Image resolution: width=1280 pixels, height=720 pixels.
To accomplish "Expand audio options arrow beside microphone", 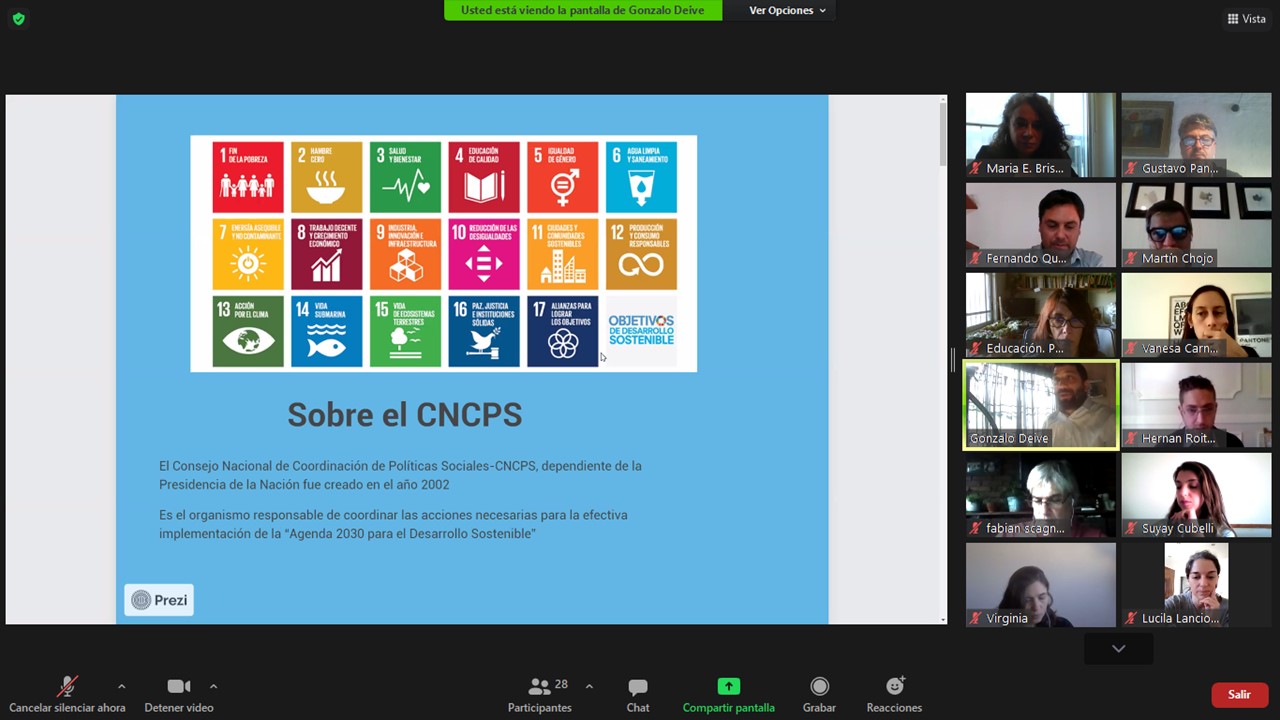I will point(121,687).
